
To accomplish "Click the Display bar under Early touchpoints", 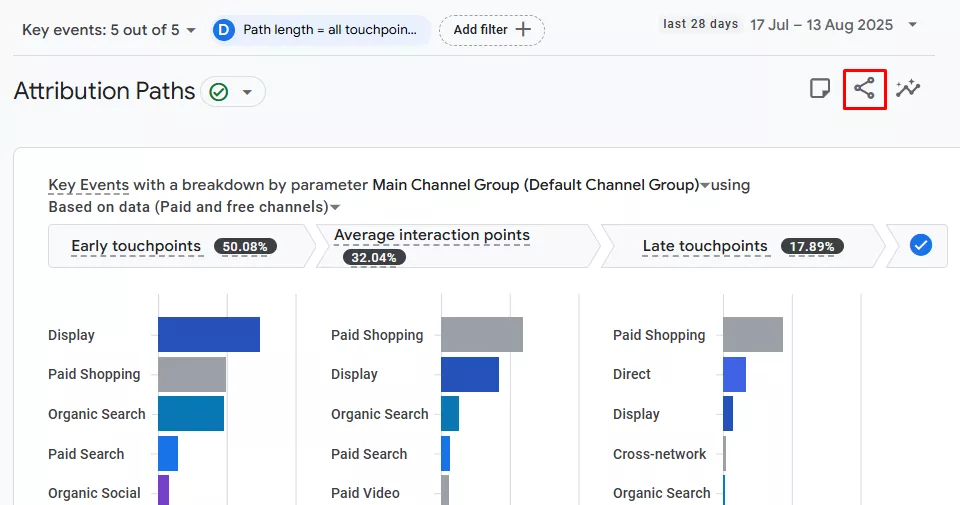I will click(208, 335).
